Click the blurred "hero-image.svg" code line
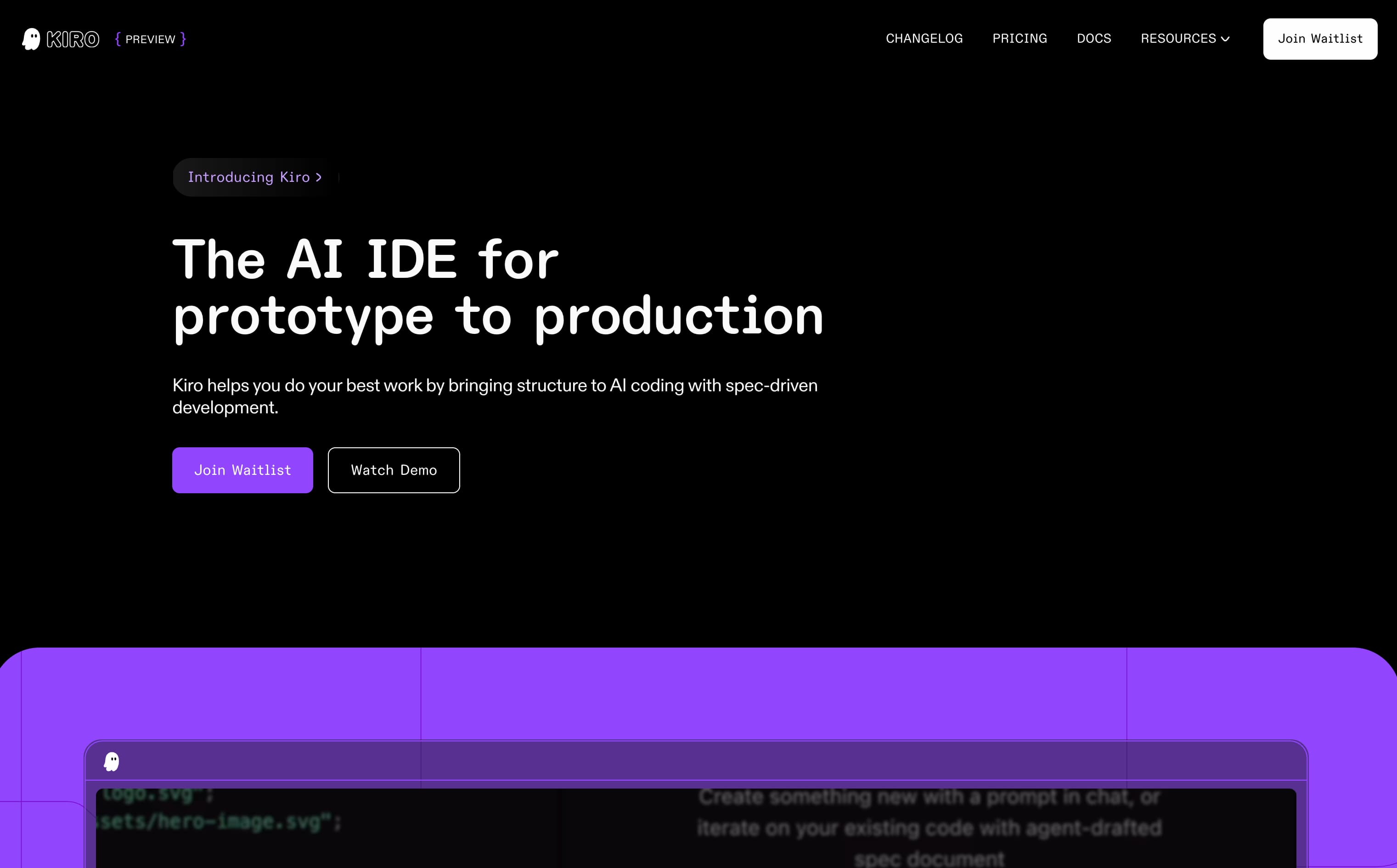Viewport: 1397px width, 868px height. [x=219, y=822]
